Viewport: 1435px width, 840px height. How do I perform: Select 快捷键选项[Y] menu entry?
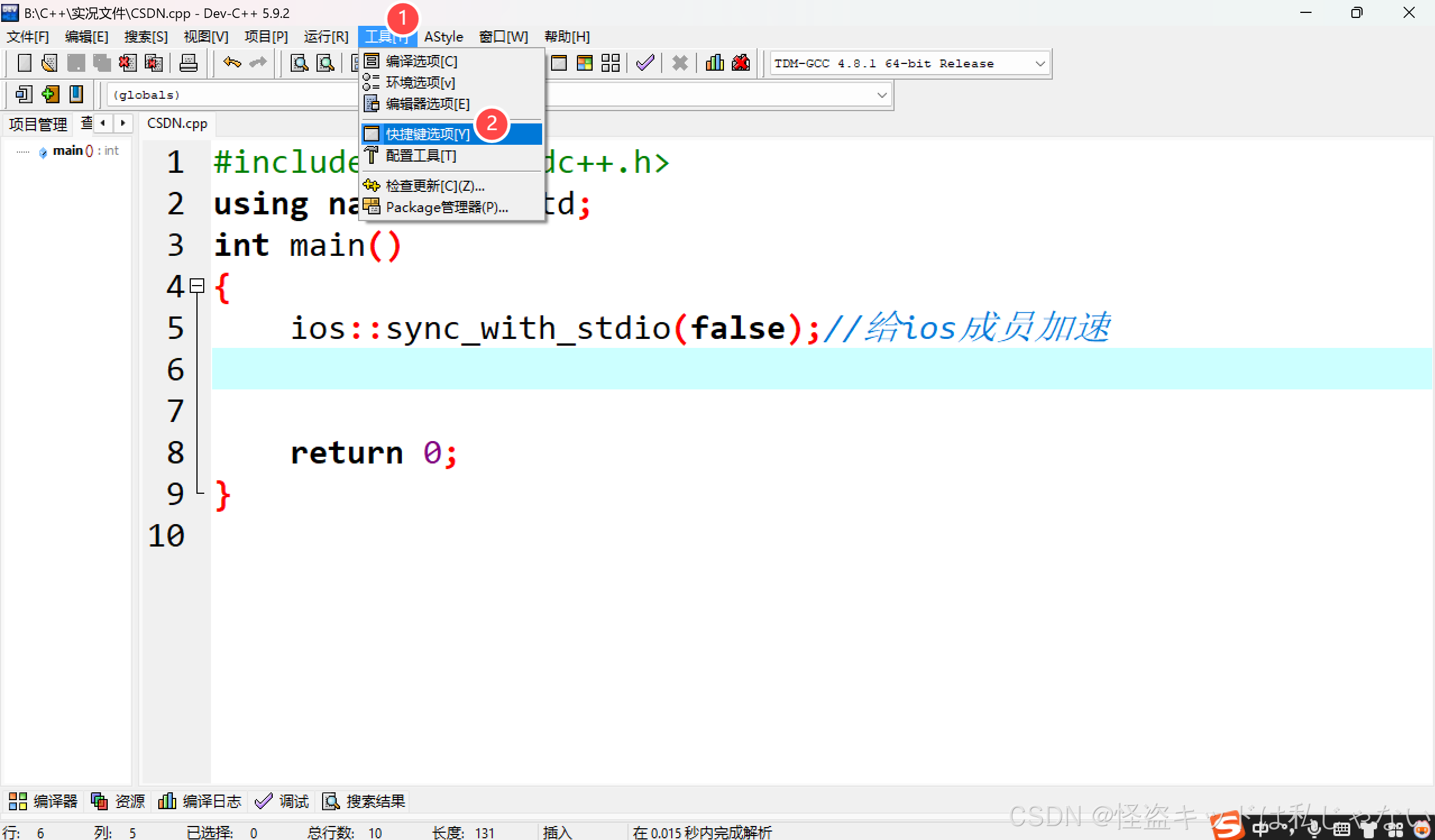pyautogui.click(x=452, y=134)
